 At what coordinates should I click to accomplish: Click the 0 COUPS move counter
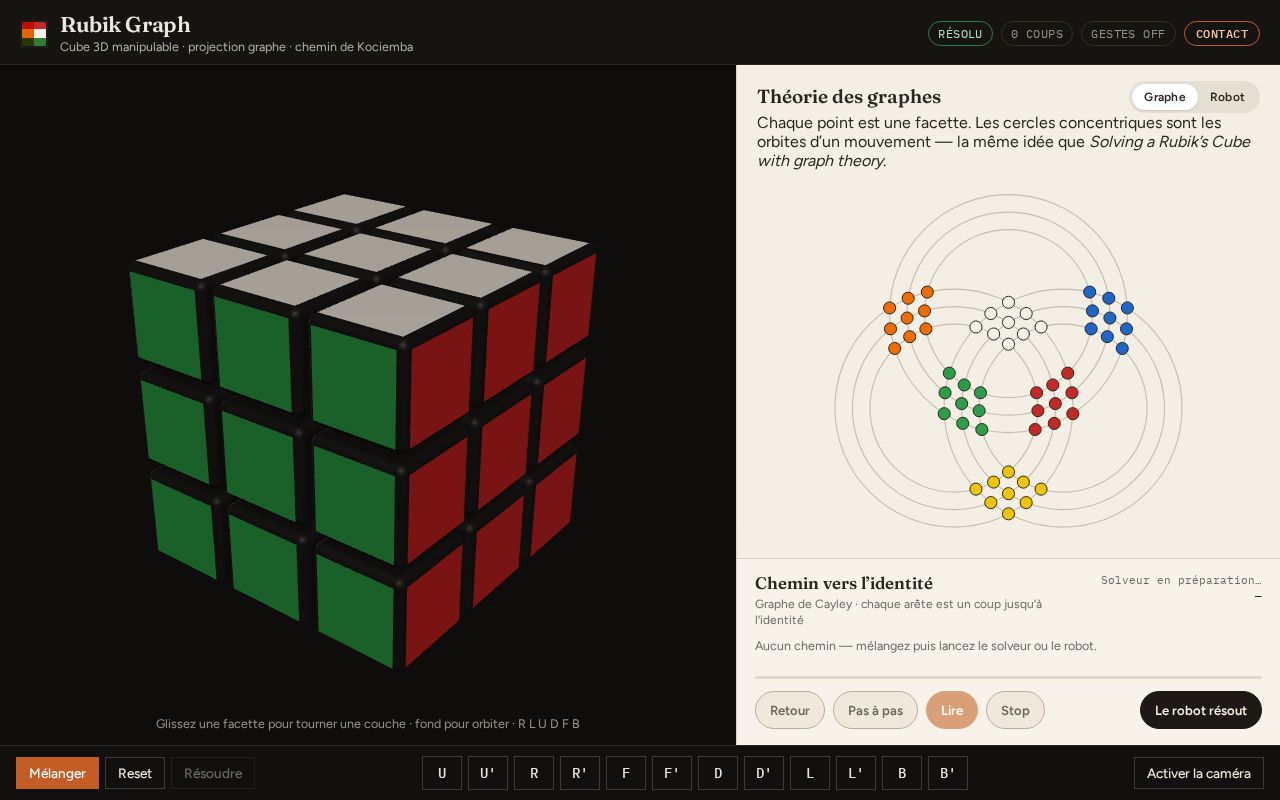(1037, 34)
